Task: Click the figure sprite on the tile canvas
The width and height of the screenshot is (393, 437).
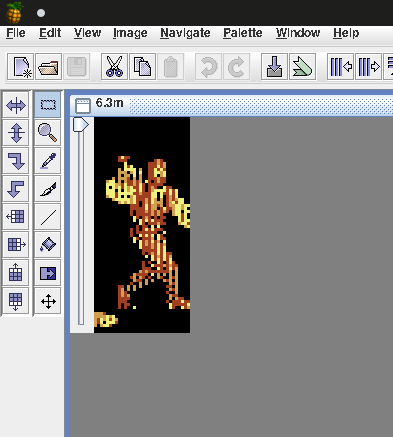Action: 148,233
